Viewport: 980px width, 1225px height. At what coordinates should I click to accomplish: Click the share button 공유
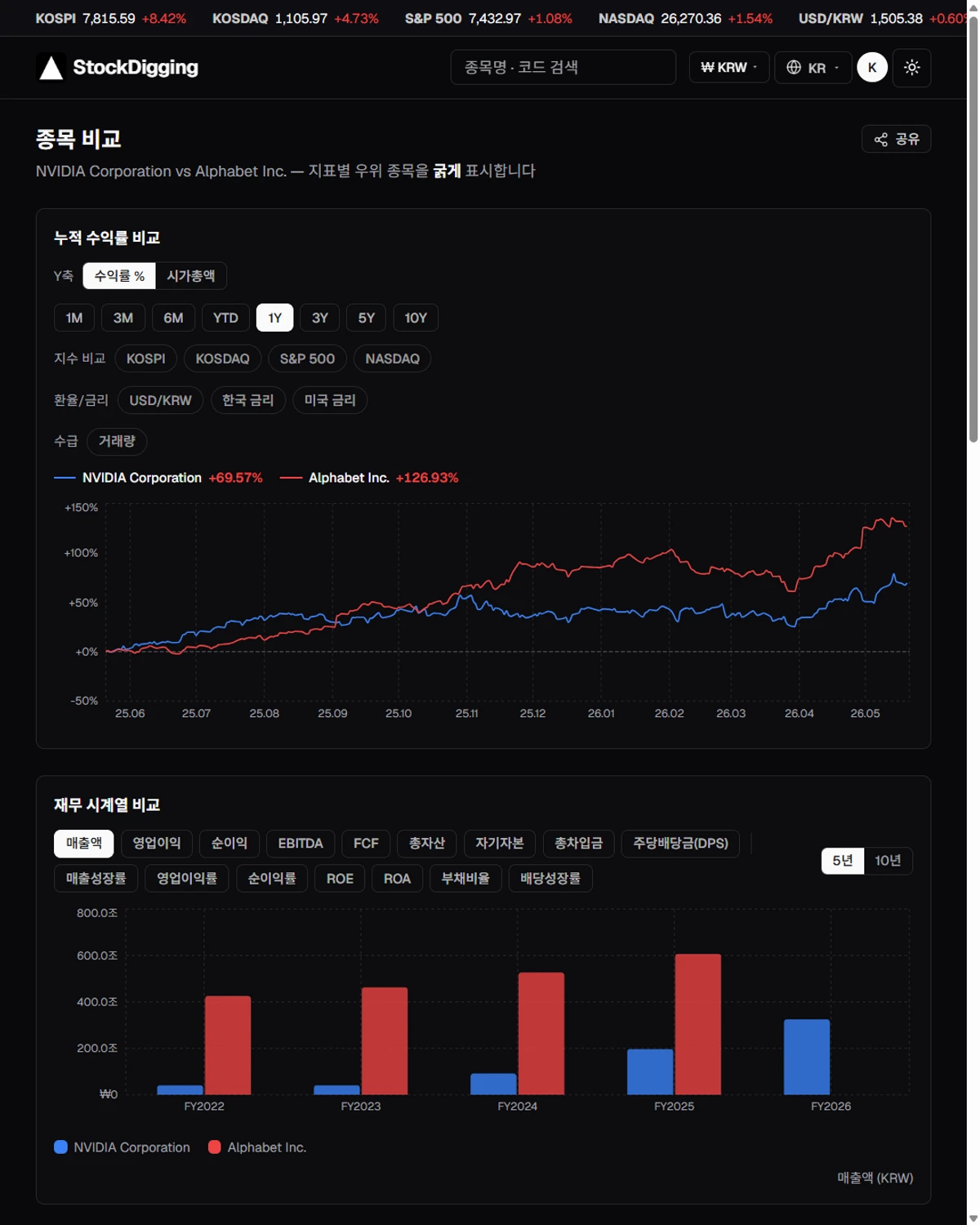pos(896,139)
